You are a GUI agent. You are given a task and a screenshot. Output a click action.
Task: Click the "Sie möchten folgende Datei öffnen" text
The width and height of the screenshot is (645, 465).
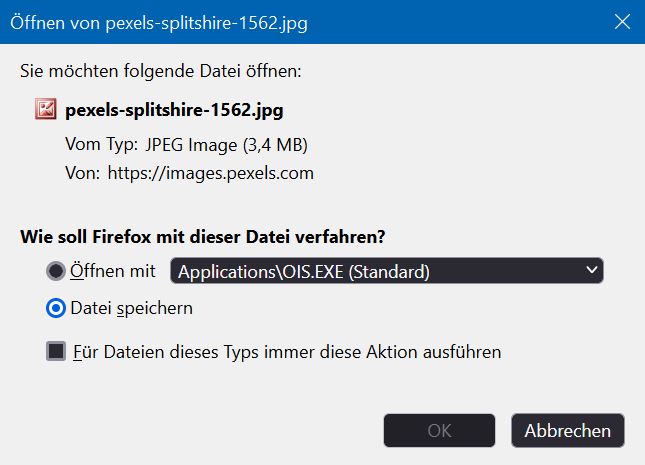coord(160,71)
